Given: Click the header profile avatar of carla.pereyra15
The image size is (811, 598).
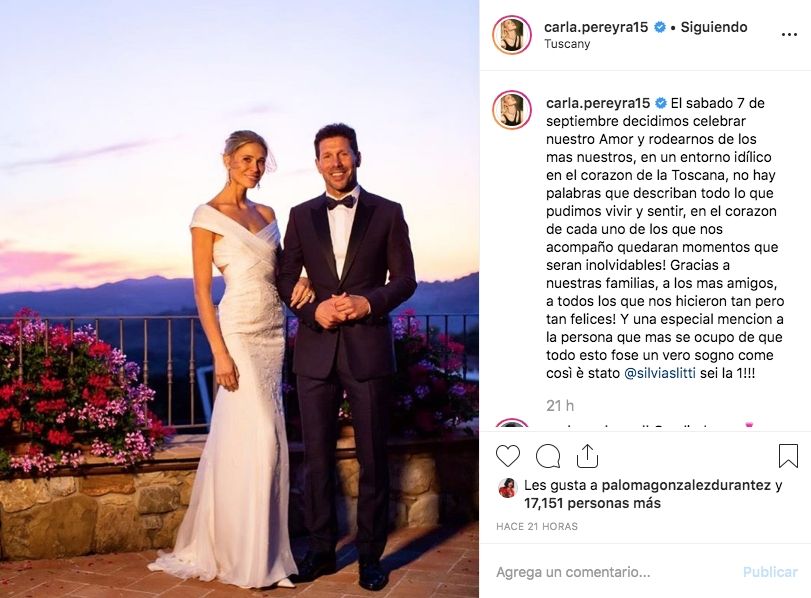Looking at the screenshot, I should pyautogui.click(x=512, y=35).
